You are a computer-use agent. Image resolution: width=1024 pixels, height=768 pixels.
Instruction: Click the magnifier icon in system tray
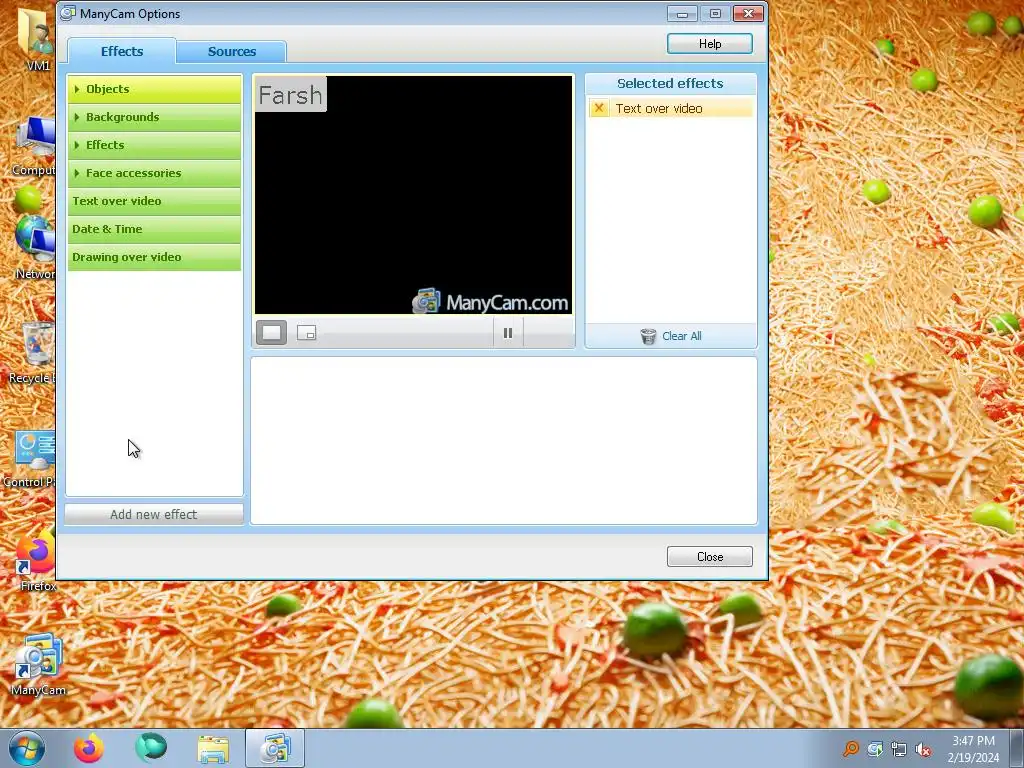tap(850, 748)
